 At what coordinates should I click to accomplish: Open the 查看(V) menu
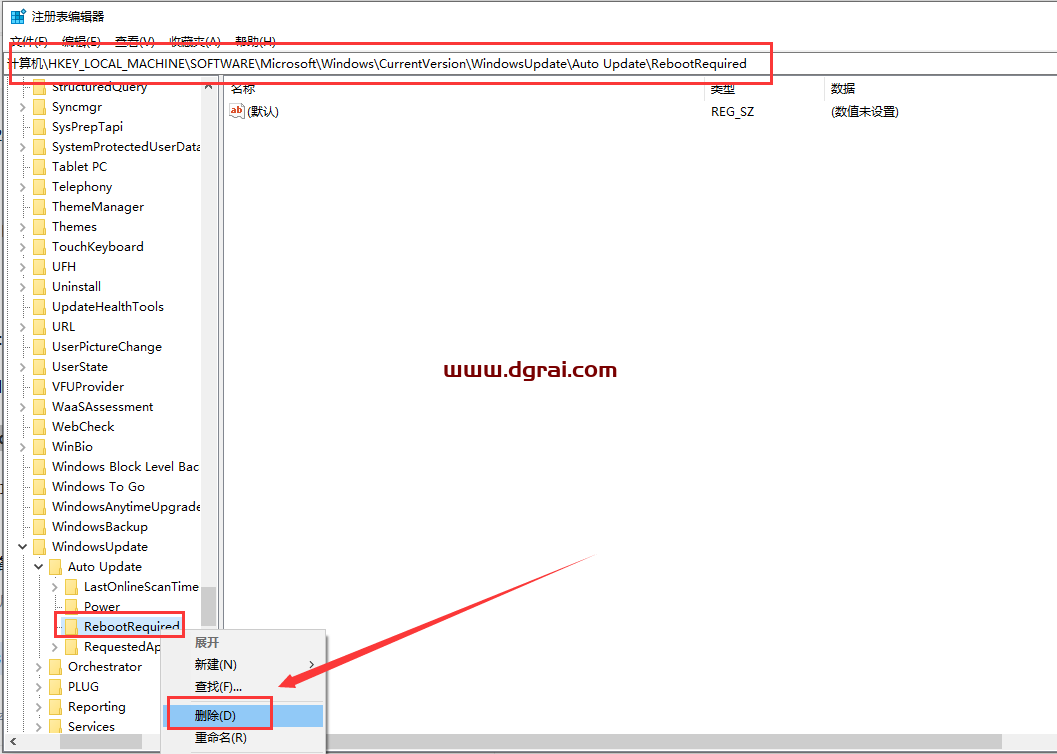(x=135, y=42)
